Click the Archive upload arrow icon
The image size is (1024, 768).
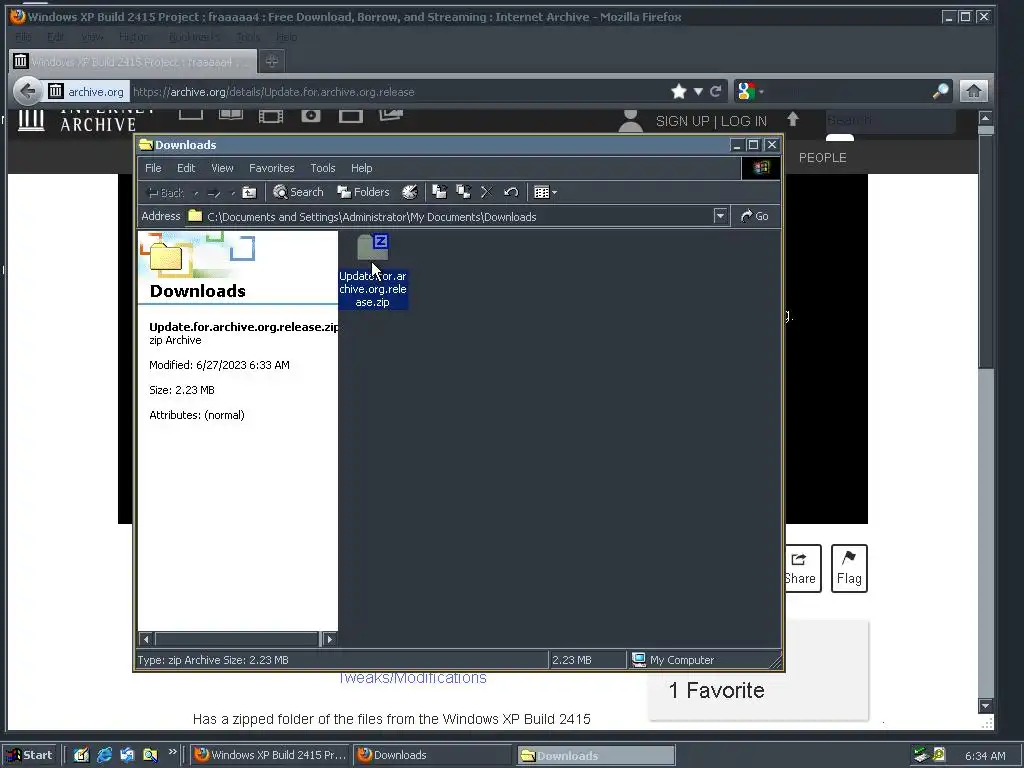tap(793, 119)
